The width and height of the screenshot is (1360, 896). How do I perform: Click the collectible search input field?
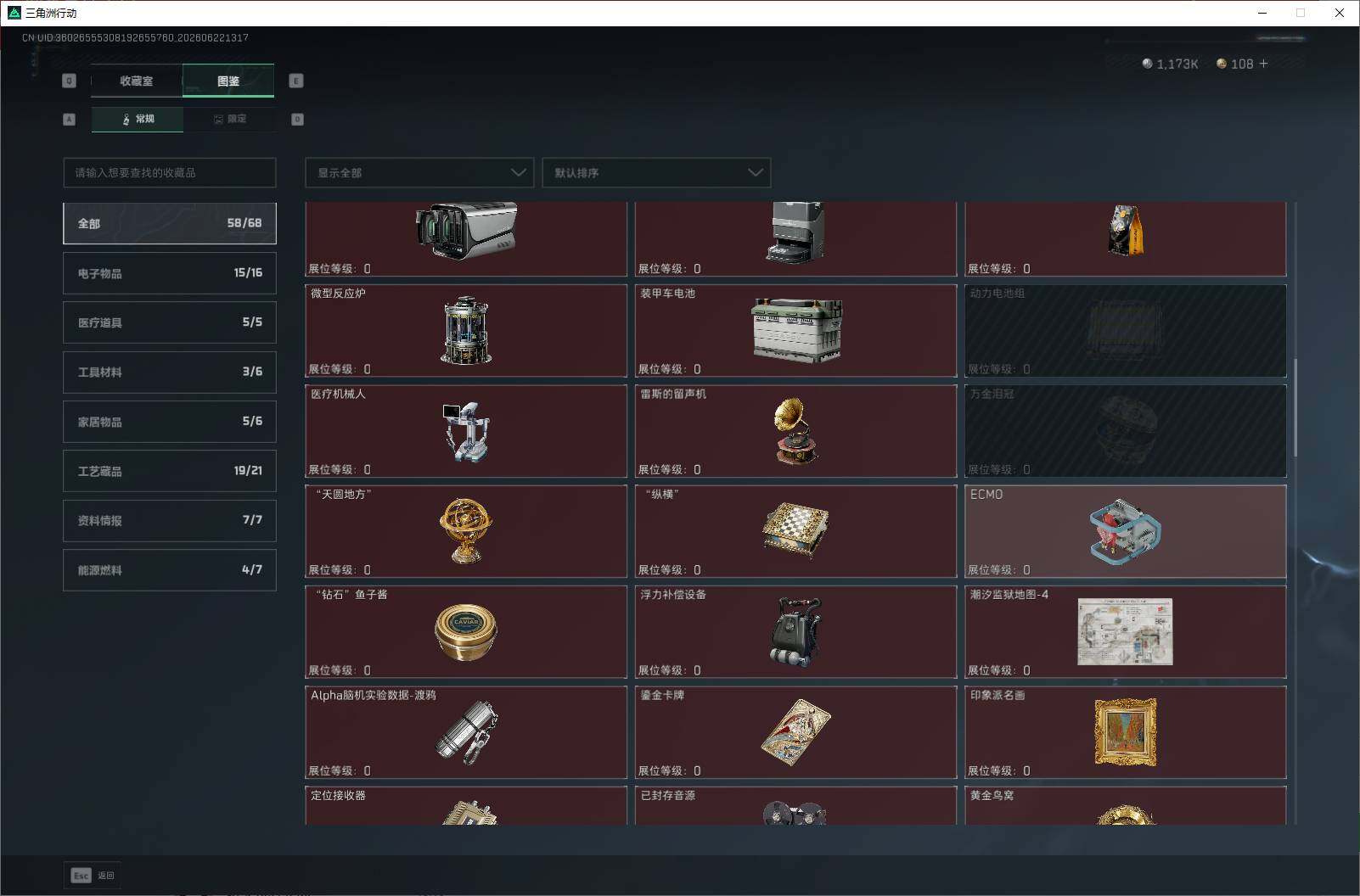170,172
